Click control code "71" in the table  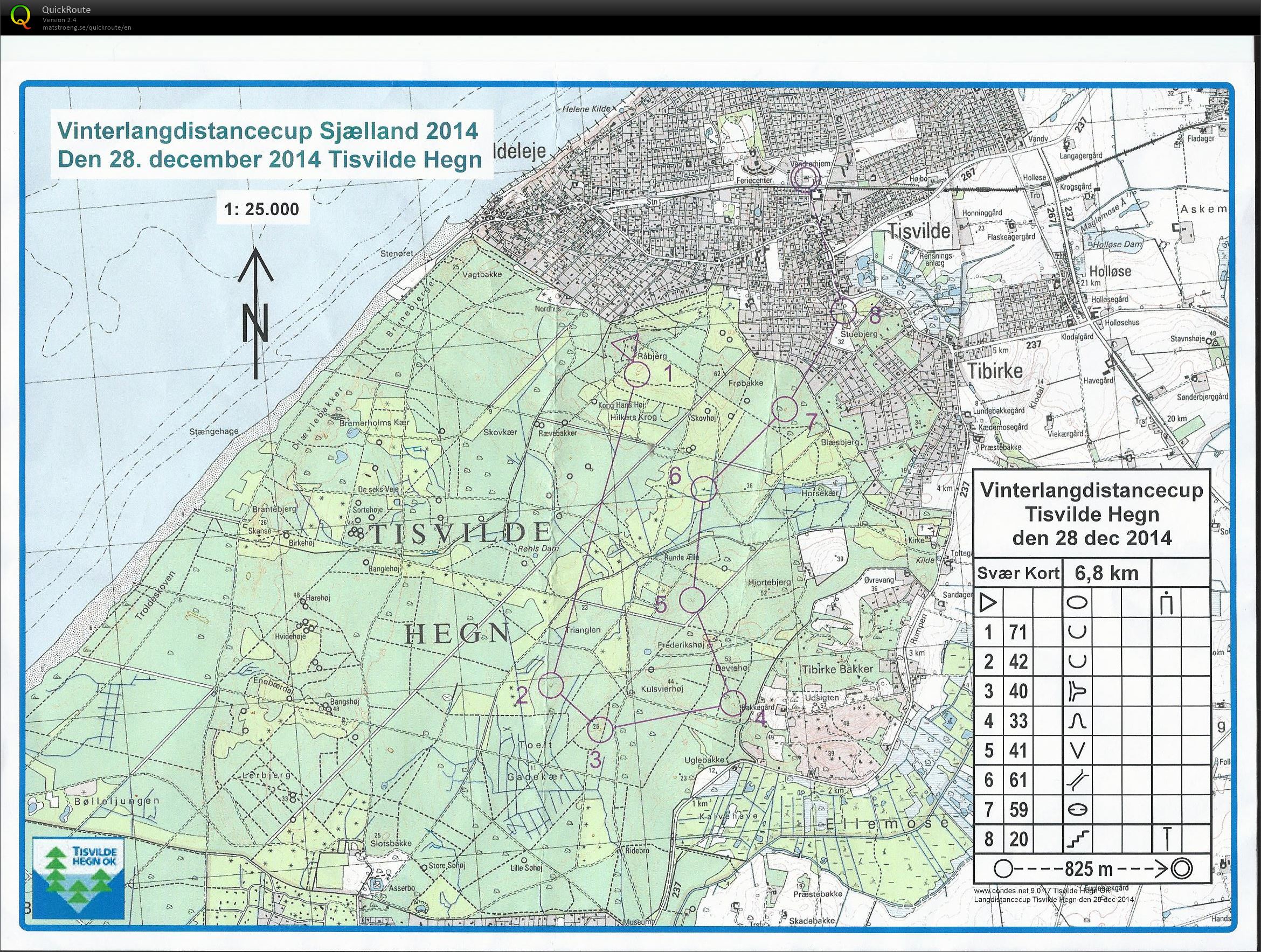pos(1017,632)
